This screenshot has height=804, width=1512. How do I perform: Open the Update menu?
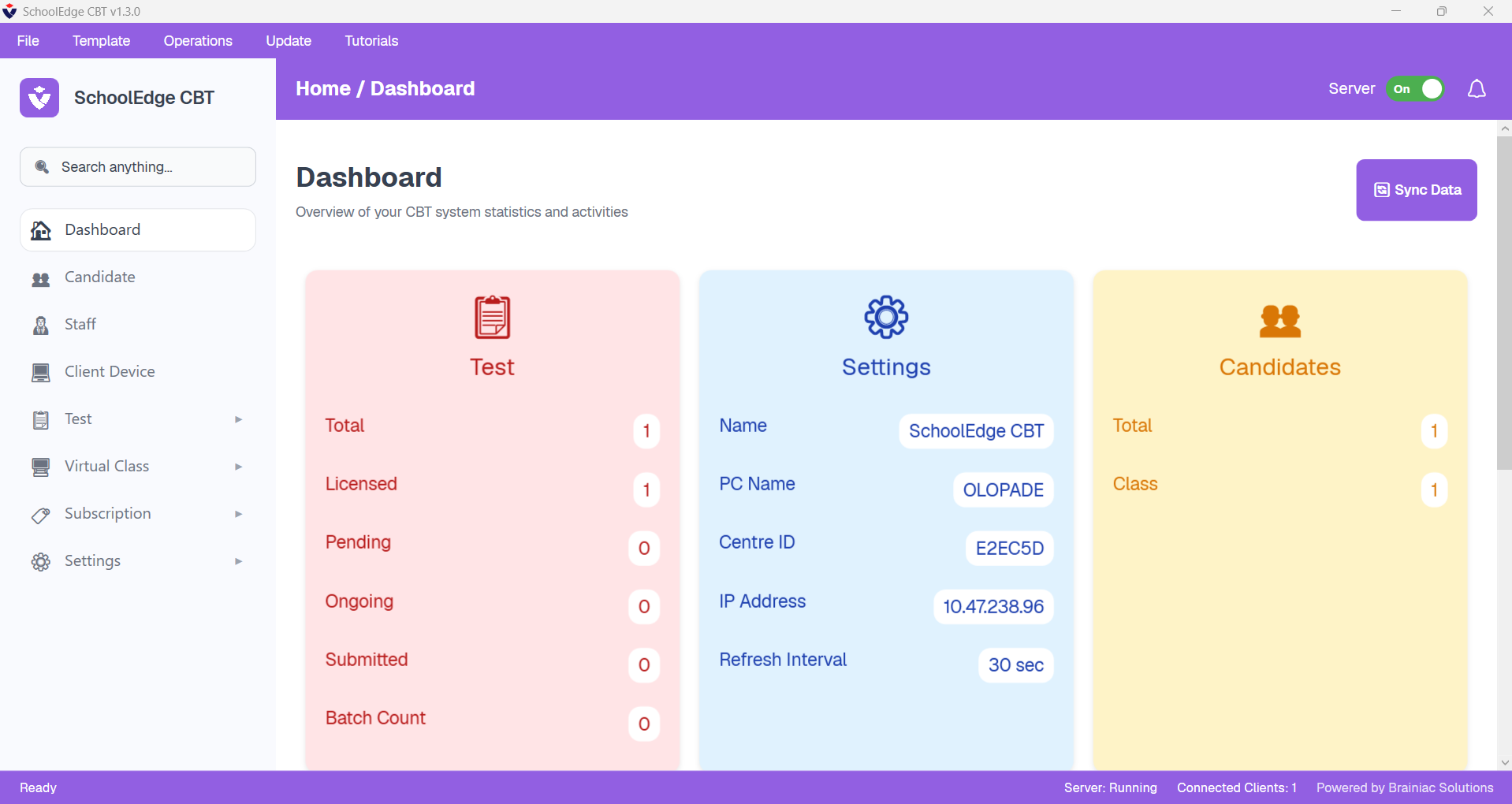tap(289, 41)
